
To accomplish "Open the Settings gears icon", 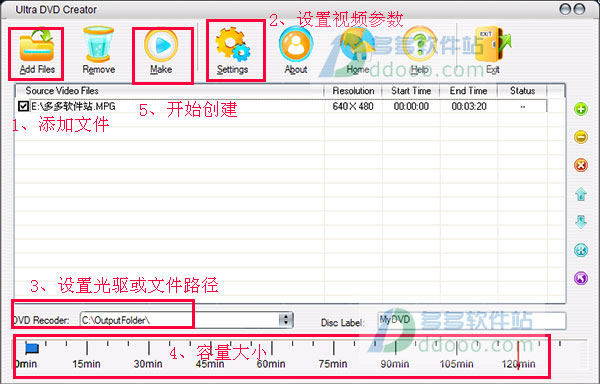I will [232, 44].
